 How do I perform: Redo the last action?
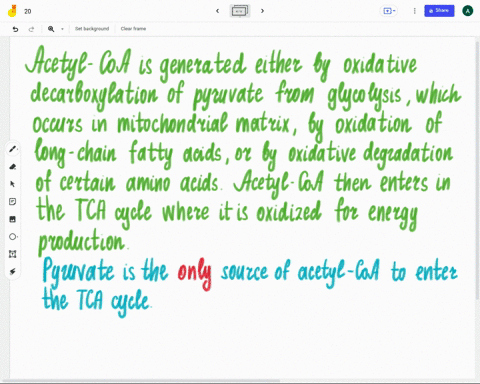click(31, 29)
